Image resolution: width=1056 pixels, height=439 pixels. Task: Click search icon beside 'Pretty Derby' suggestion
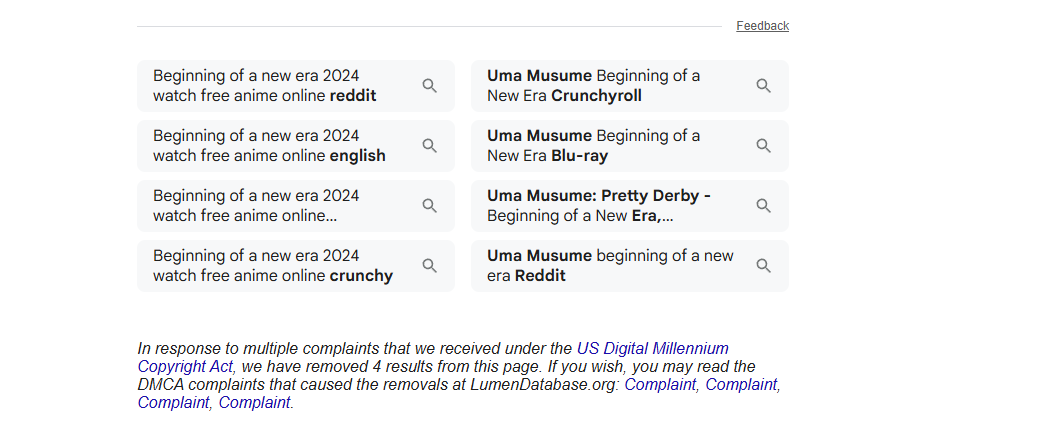763,205
